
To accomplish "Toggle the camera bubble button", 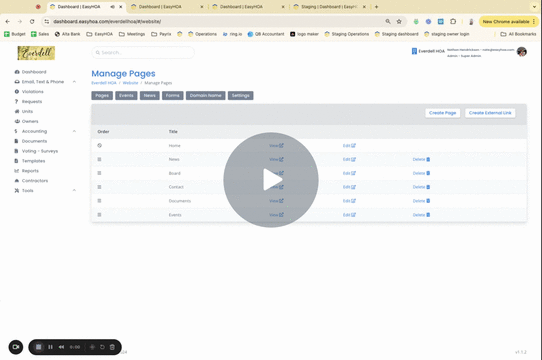I will click(16, 347).
